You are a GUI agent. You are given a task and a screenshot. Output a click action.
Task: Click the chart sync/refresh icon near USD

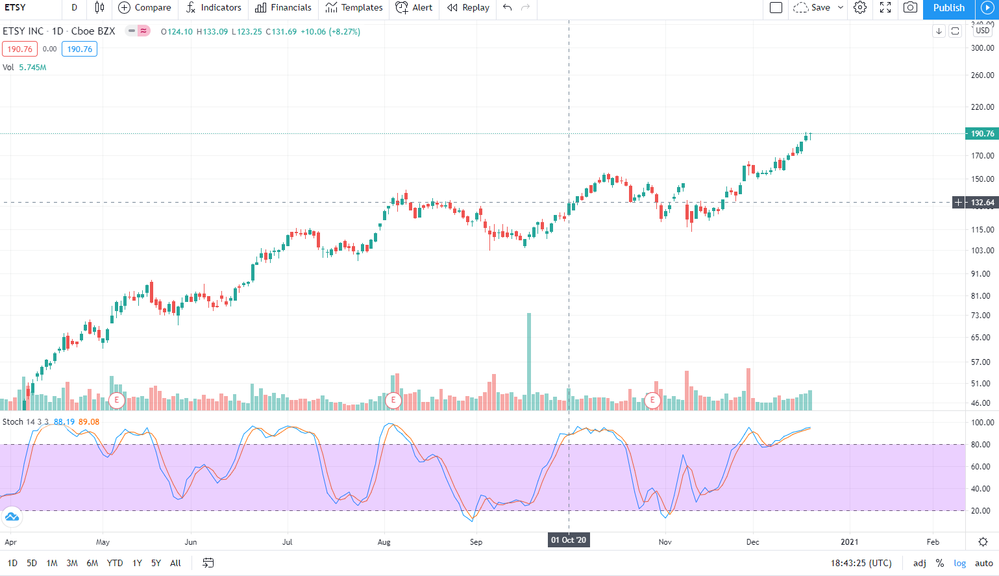(x=955, y=31)
